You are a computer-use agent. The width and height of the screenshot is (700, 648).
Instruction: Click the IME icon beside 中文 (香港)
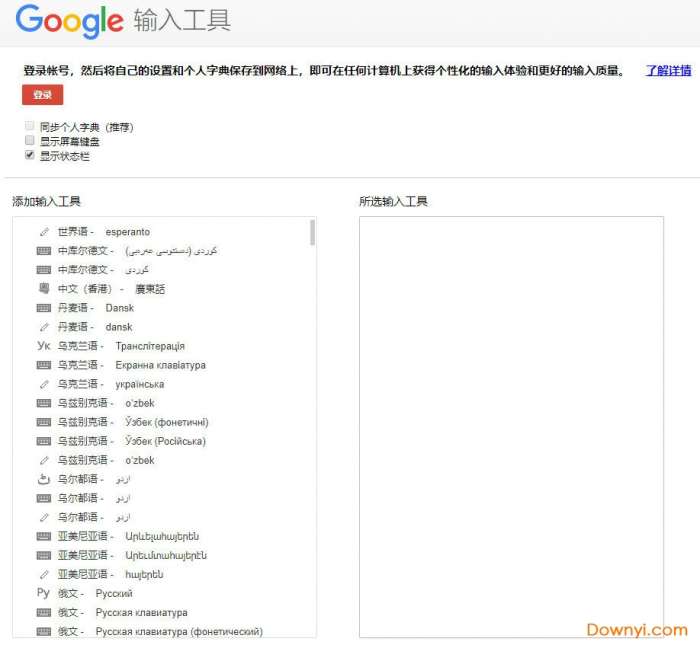point(44,288)
